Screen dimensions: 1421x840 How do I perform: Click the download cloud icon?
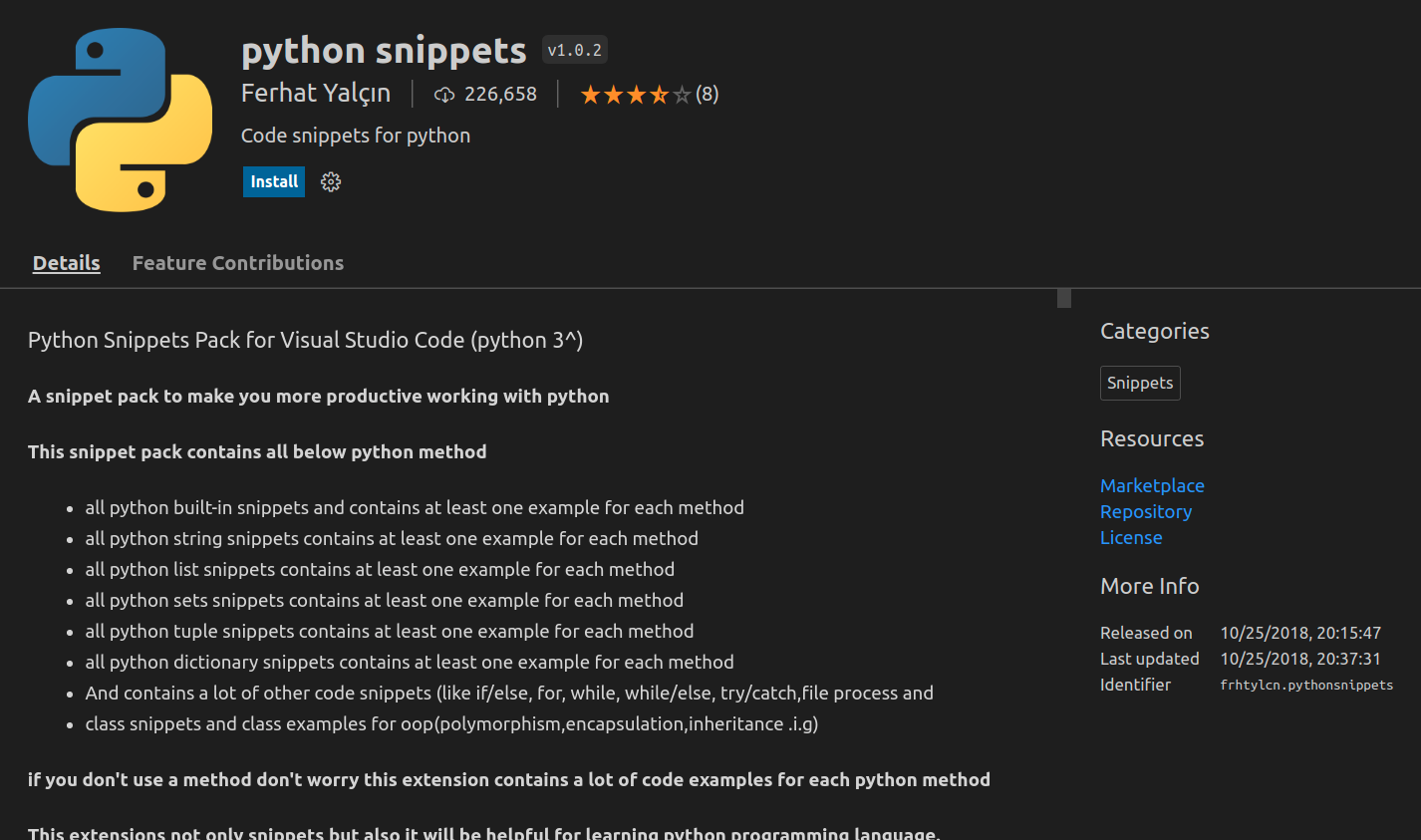(444, 95)
